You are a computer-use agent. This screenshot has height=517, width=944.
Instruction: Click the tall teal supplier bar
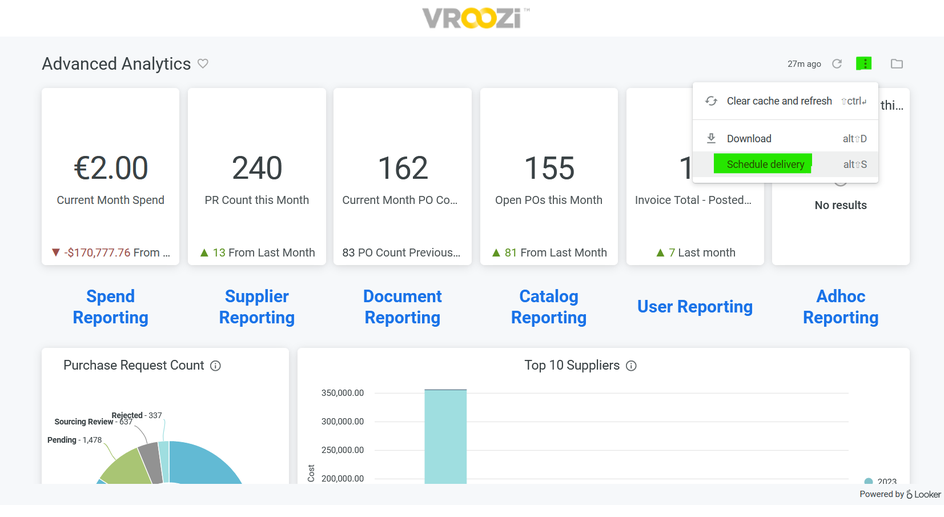coord(446,436)
